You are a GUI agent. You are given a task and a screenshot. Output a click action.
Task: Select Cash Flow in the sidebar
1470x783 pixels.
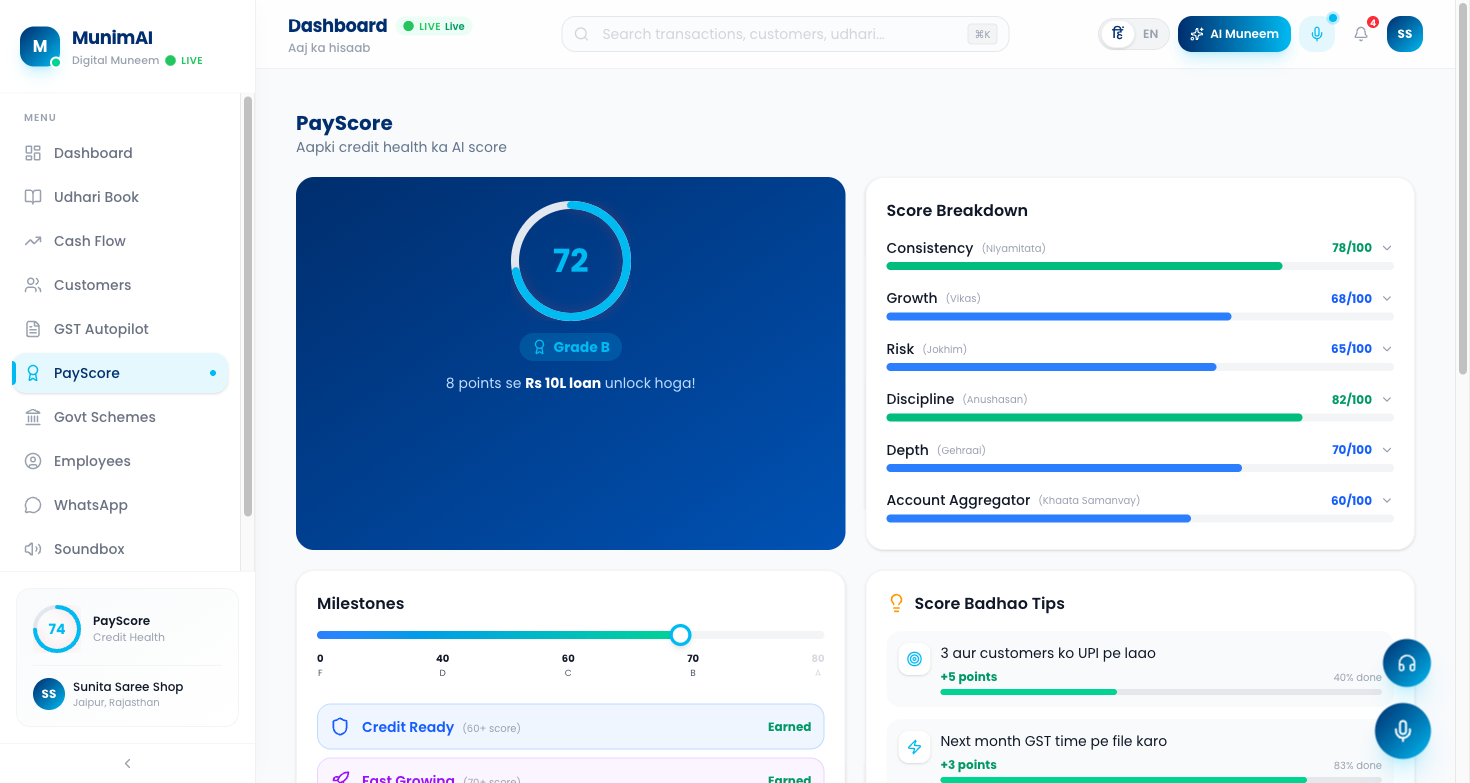click(x=88, y=240)
